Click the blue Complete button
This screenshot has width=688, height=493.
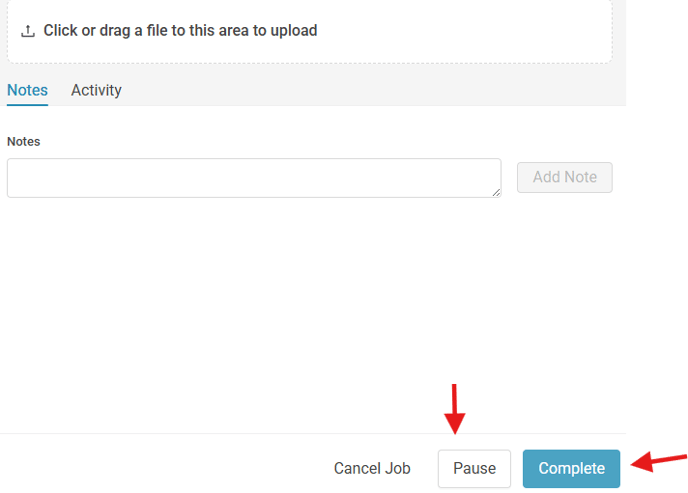[571, 468]
